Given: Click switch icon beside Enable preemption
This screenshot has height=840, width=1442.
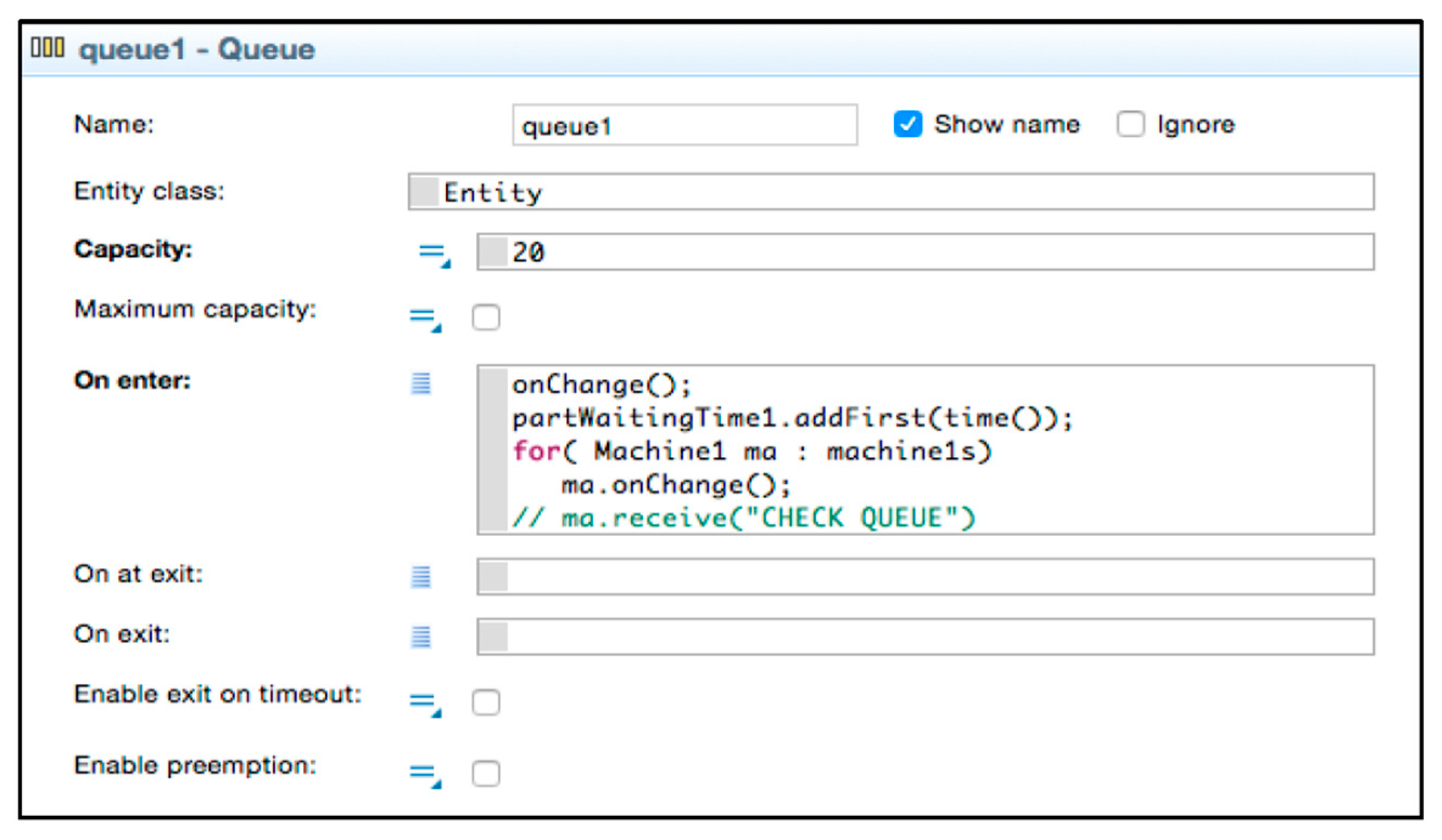Looking at the screenshot, I should [x=425, y=775].
